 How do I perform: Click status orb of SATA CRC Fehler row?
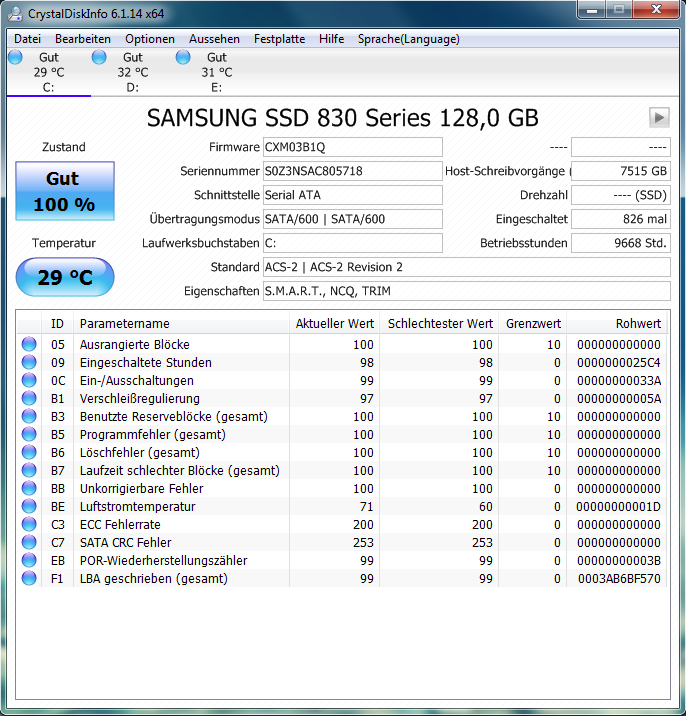tap(29, 542)
